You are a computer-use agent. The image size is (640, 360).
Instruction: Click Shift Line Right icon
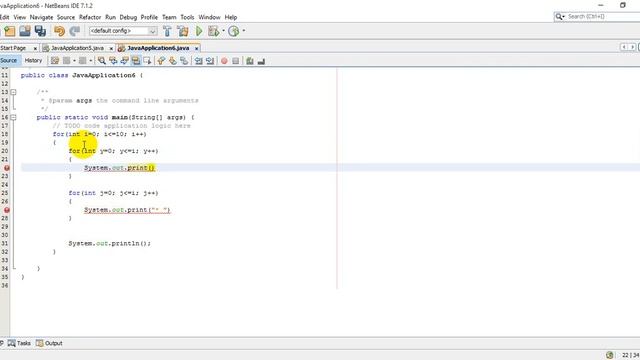(x=210, y=61)
